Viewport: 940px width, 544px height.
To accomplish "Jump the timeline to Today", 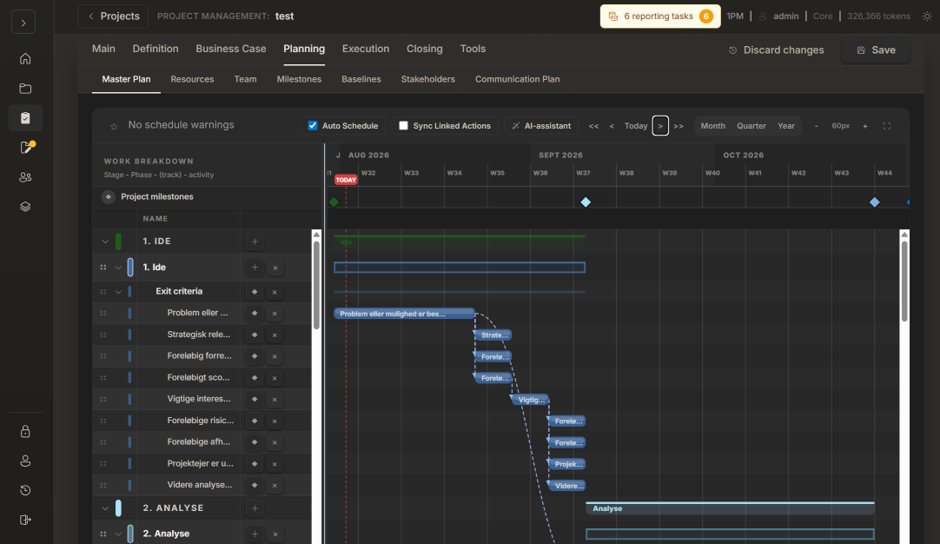I will [x=635, y=126].
